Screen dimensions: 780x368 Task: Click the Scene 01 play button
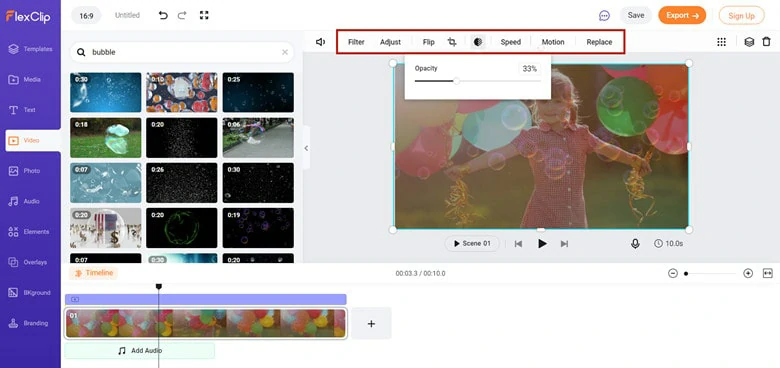click(x=472, y=244)
